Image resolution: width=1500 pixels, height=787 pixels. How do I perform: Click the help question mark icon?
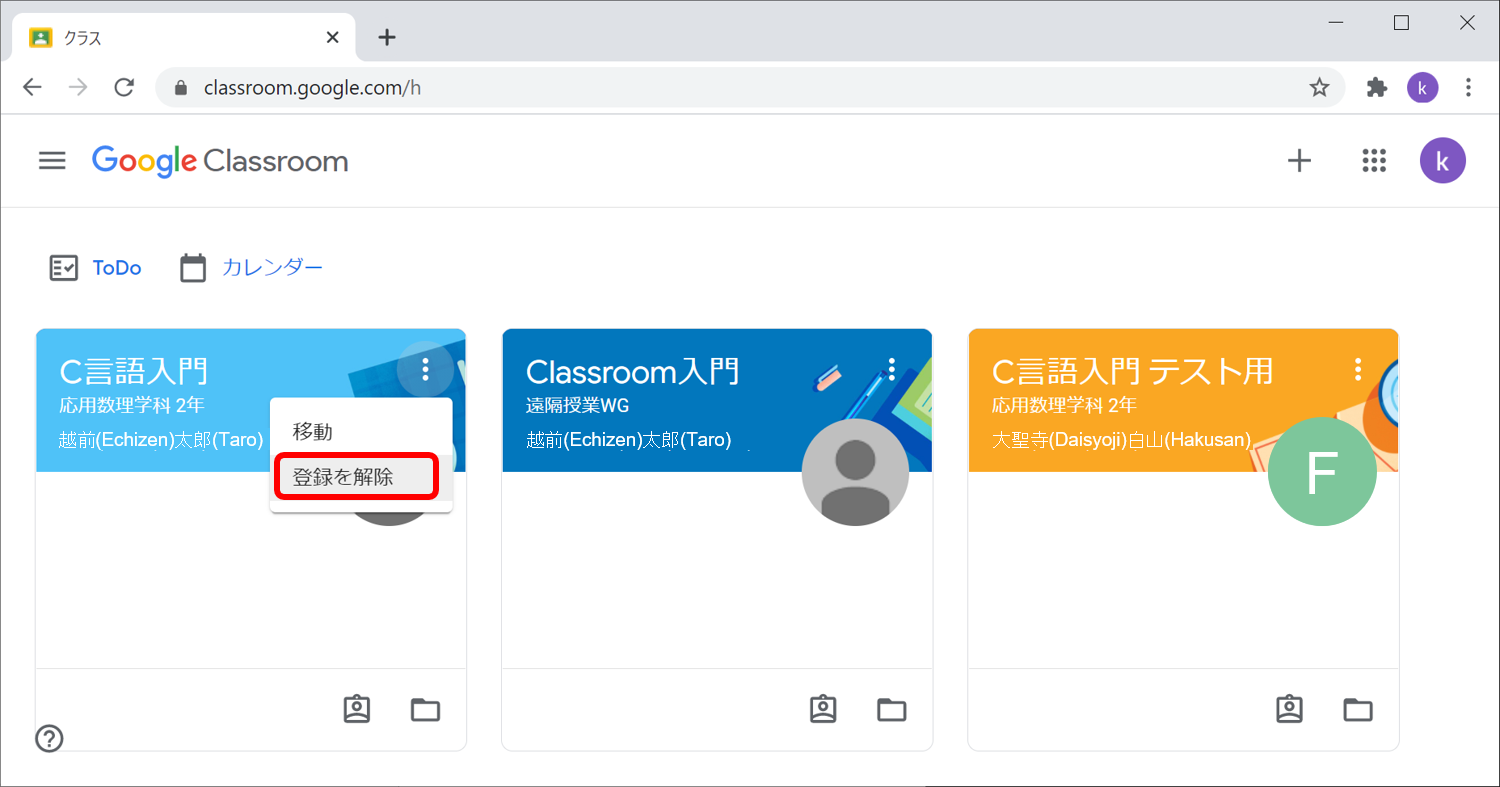click(x=49, y=738)
